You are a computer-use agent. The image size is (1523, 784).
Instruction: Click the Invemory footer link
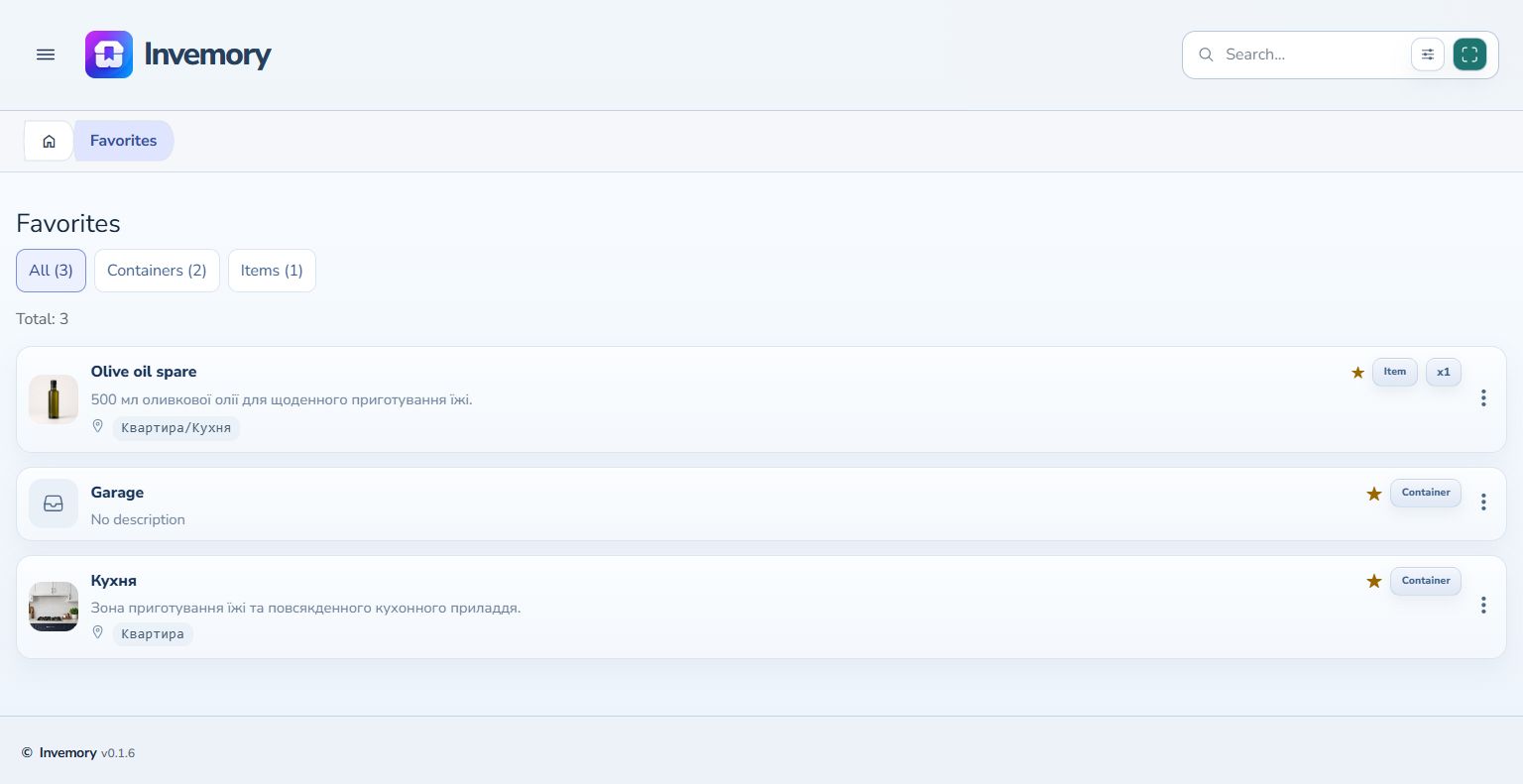tap(68, 753)
